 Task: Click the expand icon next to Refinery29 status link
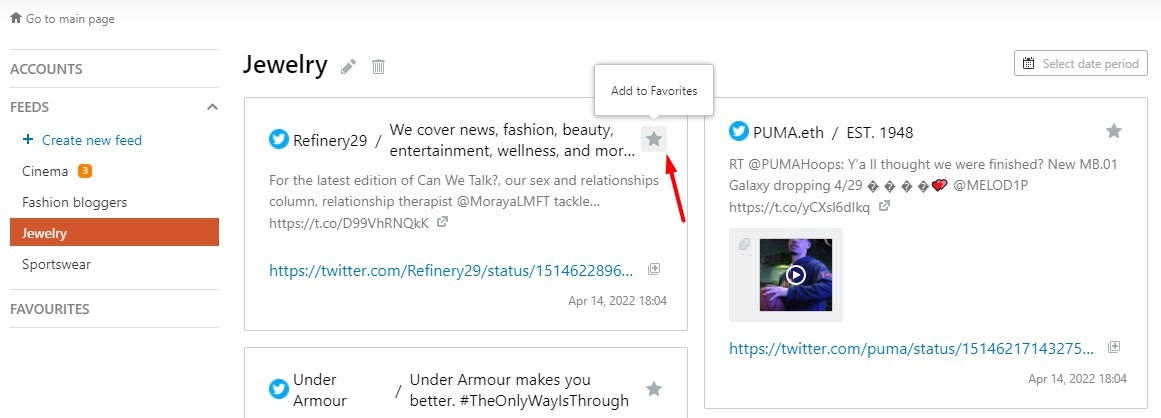point(654,269)
